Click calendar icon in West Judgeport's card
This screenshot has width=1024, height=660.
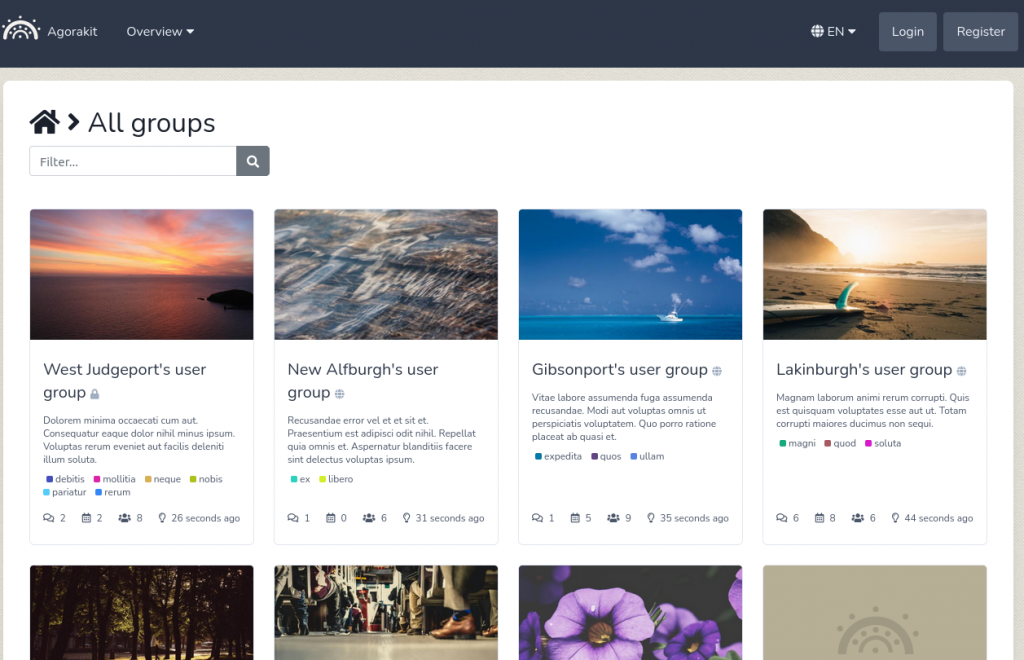86,518
